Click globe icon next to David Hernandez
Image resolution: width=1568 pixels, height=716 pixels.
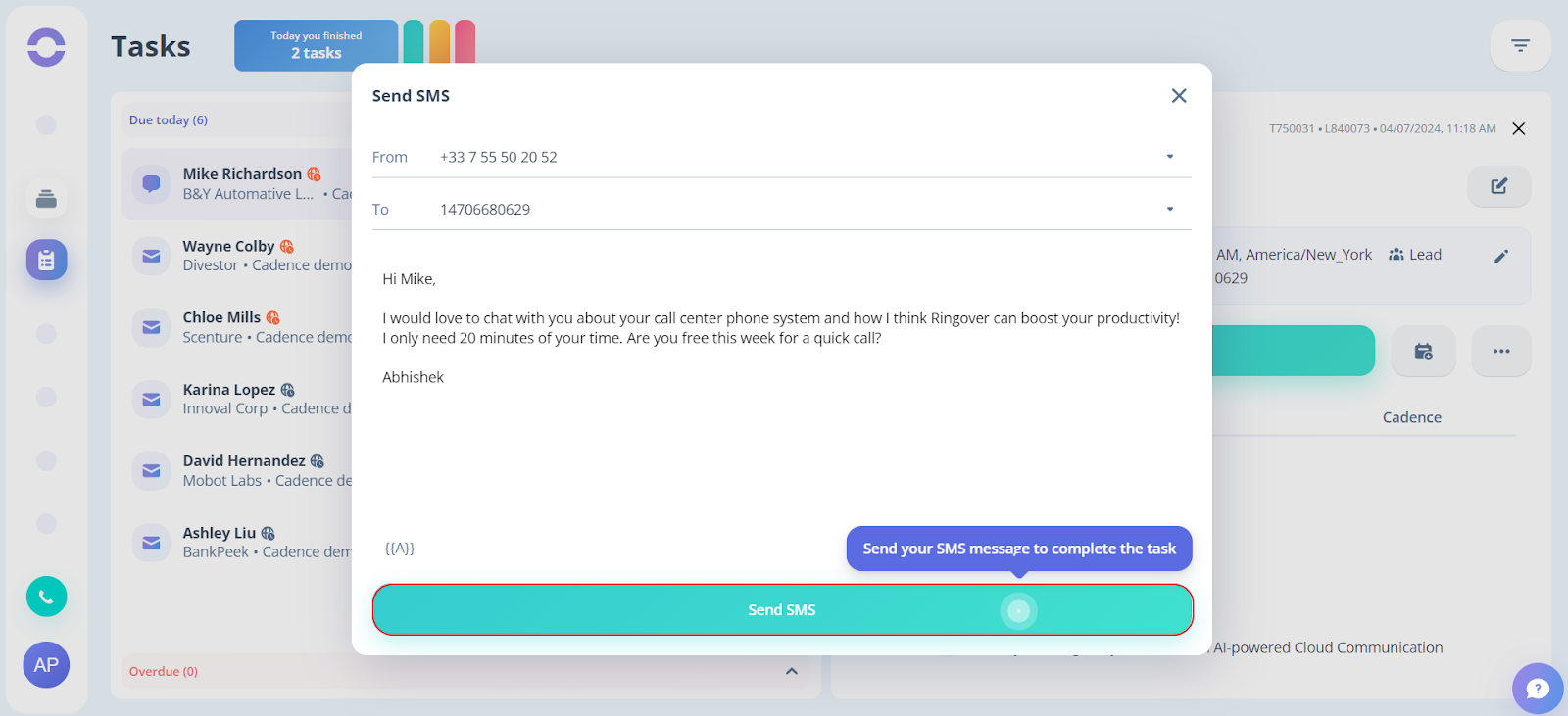[x=317, y=461]
